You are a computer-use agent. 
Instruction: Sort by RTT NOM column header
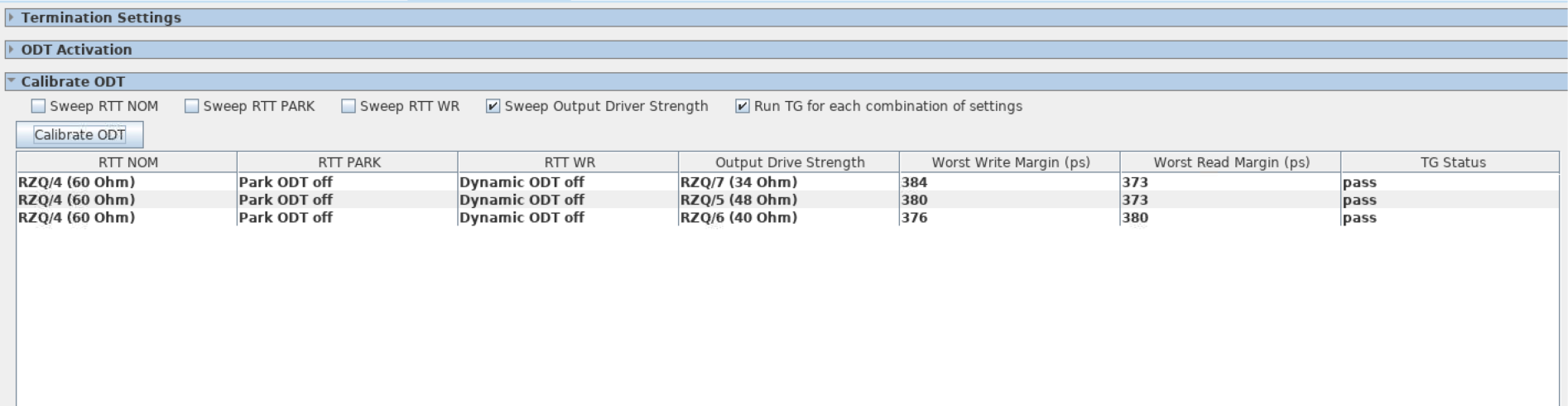coord(127,162)
